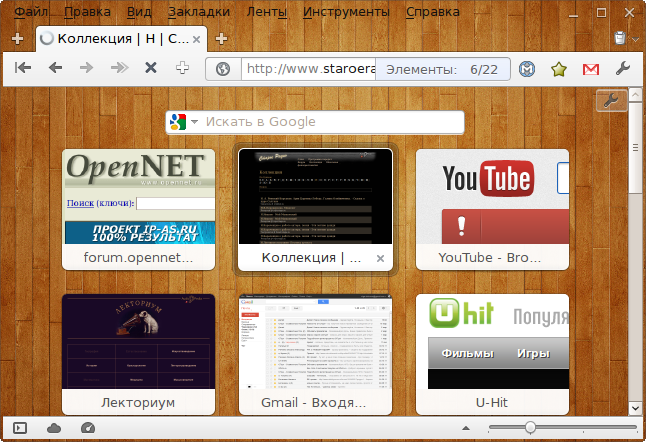The image size is (646, 442).
Task: Open the Gmail extension icon
Action: [x=590, y=69]
